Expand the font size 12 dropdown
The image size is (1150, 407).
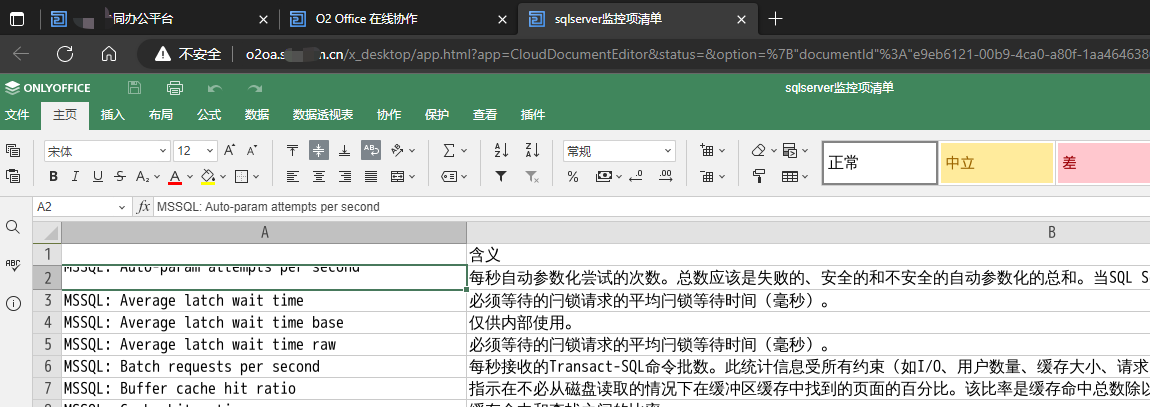[x=209, y=151]
